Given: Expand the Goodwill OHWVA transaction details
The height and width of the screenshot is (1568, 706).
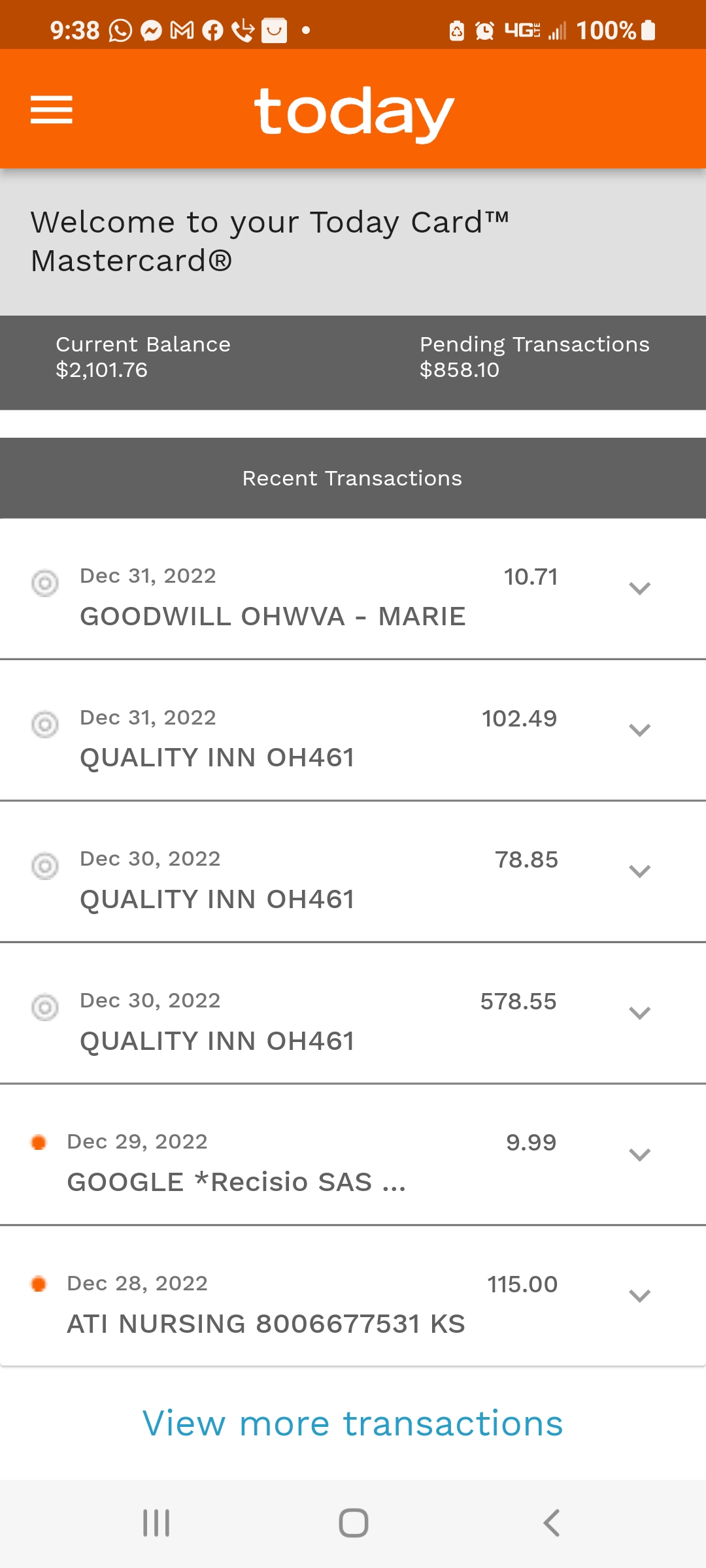Looking at the screenshot, I should coord(639,588).
